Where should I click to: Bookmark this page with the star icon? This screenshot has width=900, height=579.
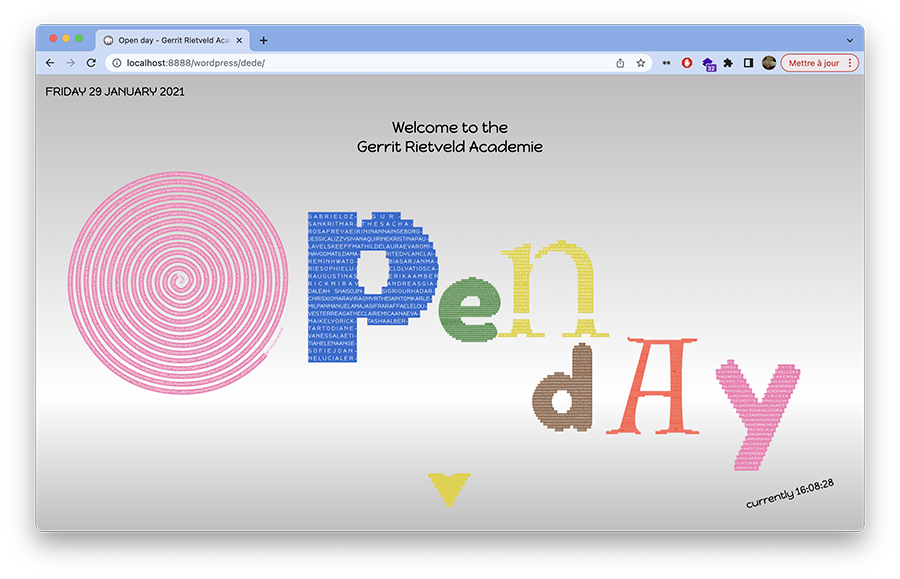641,63
